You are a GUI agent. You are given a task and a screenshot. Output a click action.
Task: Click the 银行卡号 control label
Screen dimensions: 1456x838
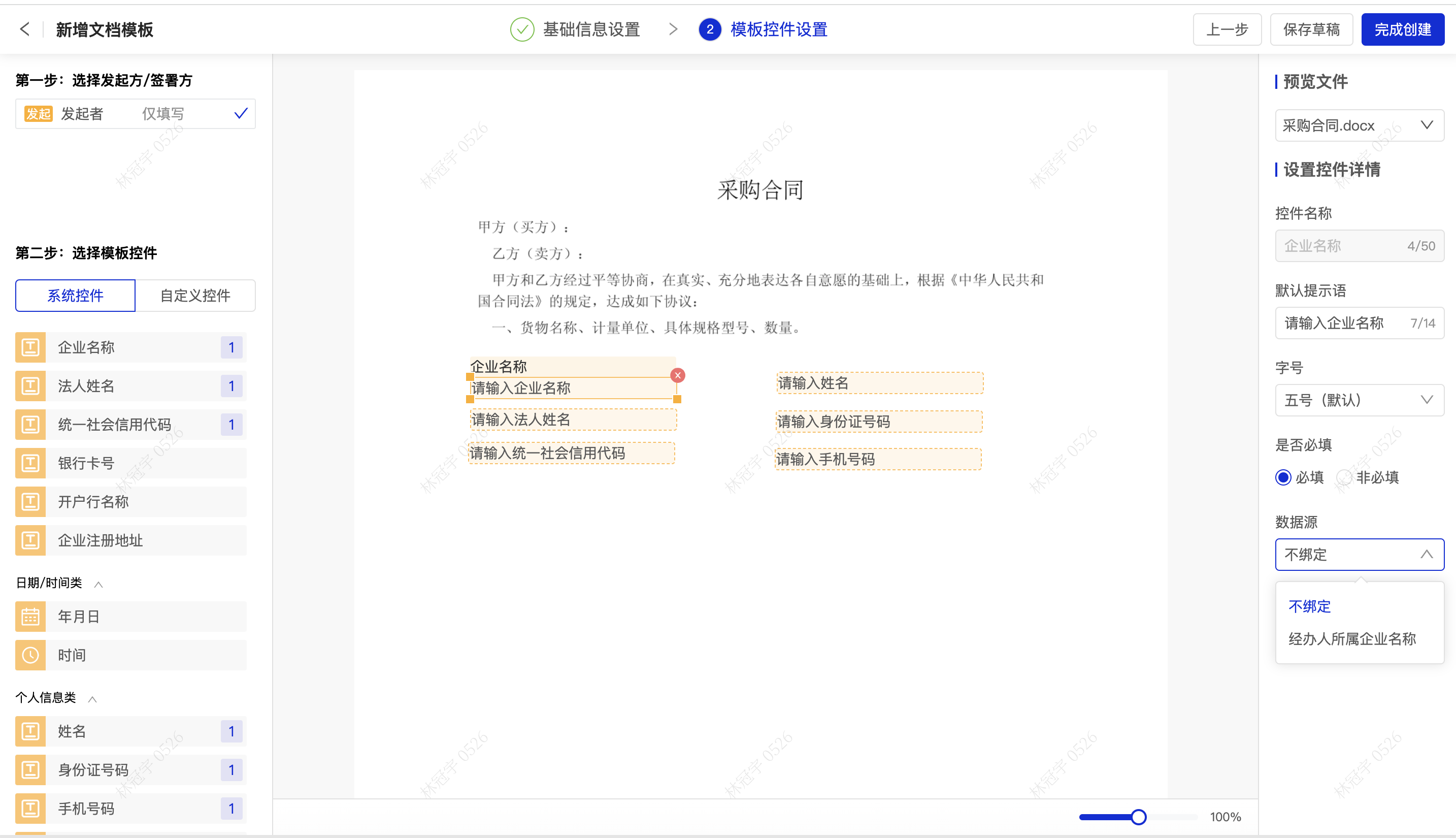[x=86, y=463]
